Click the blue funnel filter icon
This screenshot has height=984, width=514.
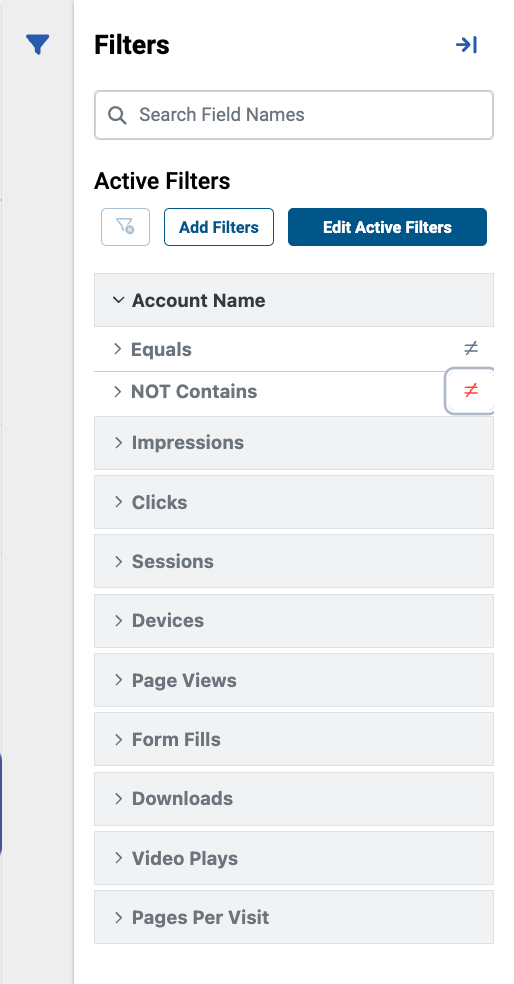[x=38, y=45]
